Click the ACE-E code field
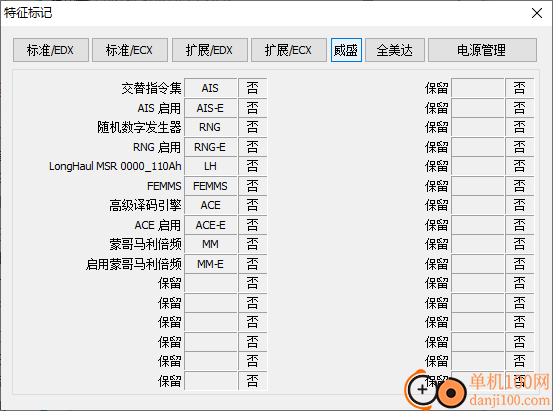The width and height of the screenshot is (553, 411). point(211,225)
